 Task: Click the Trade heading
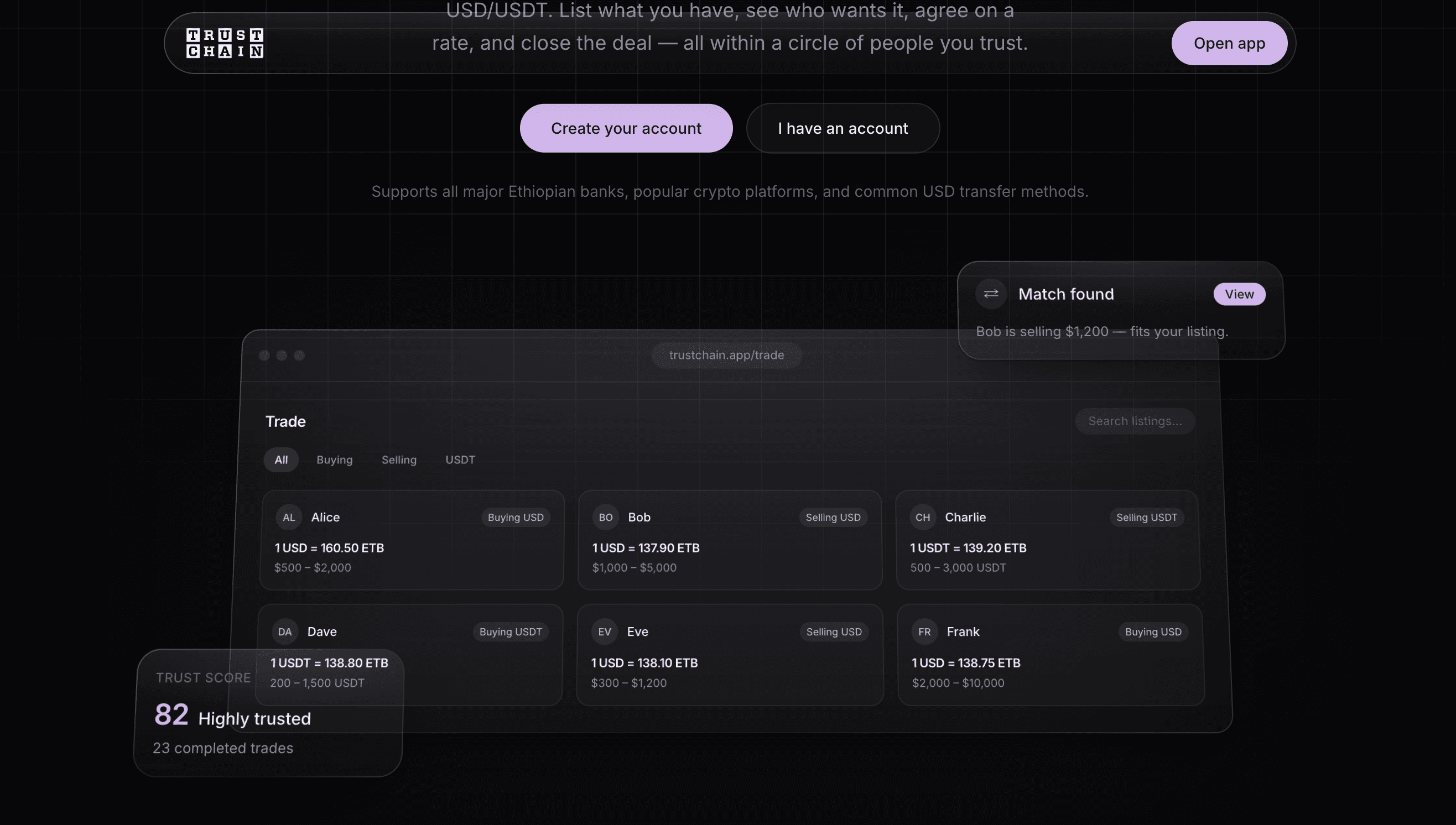click(285, 421)
